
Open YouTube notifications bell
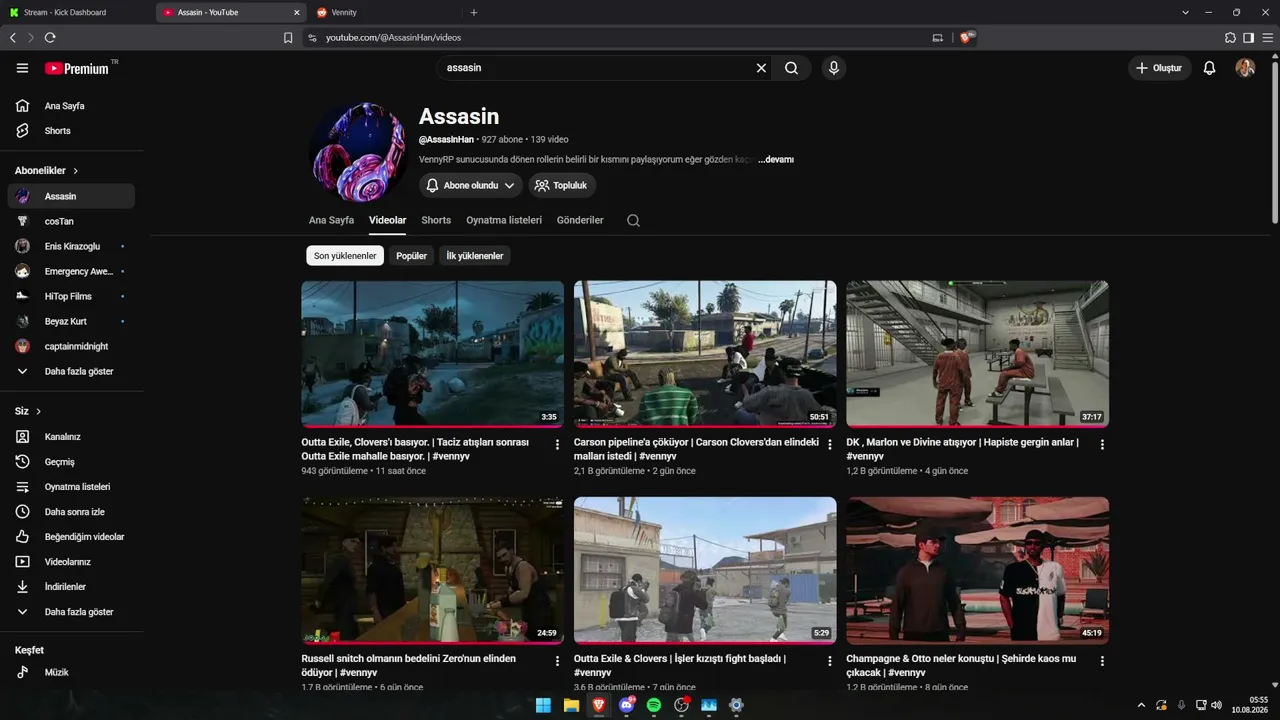1209,68
